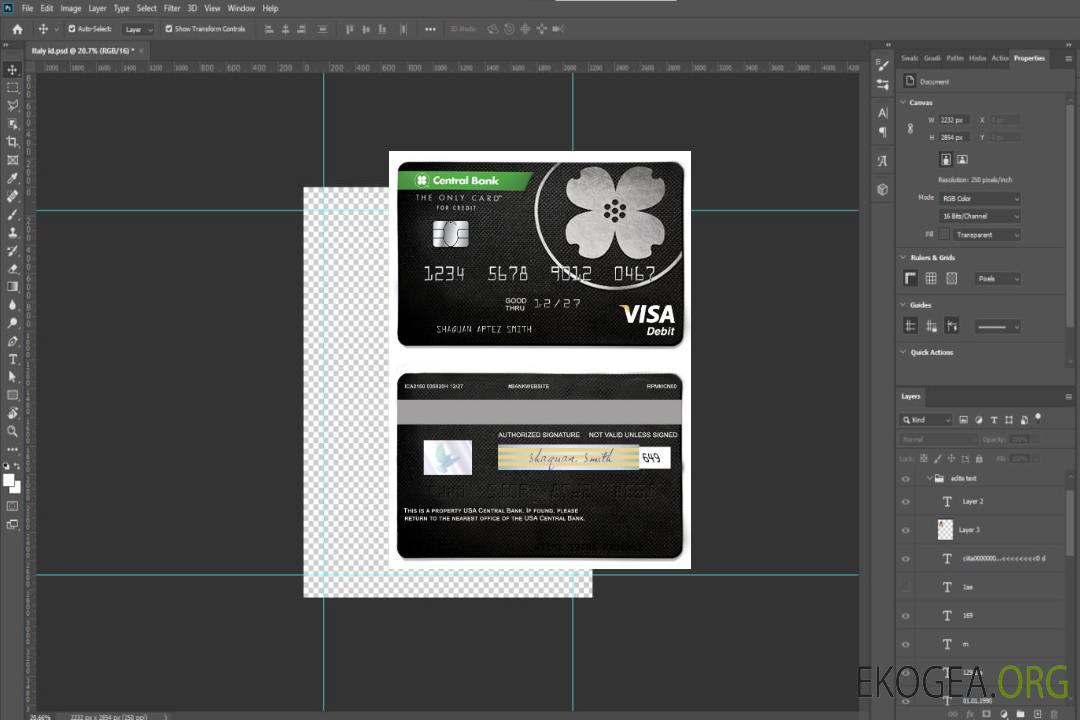Viewport: 1080px width, 720px height.
Task: Open the Filter menu
Action: coord(172,8)
